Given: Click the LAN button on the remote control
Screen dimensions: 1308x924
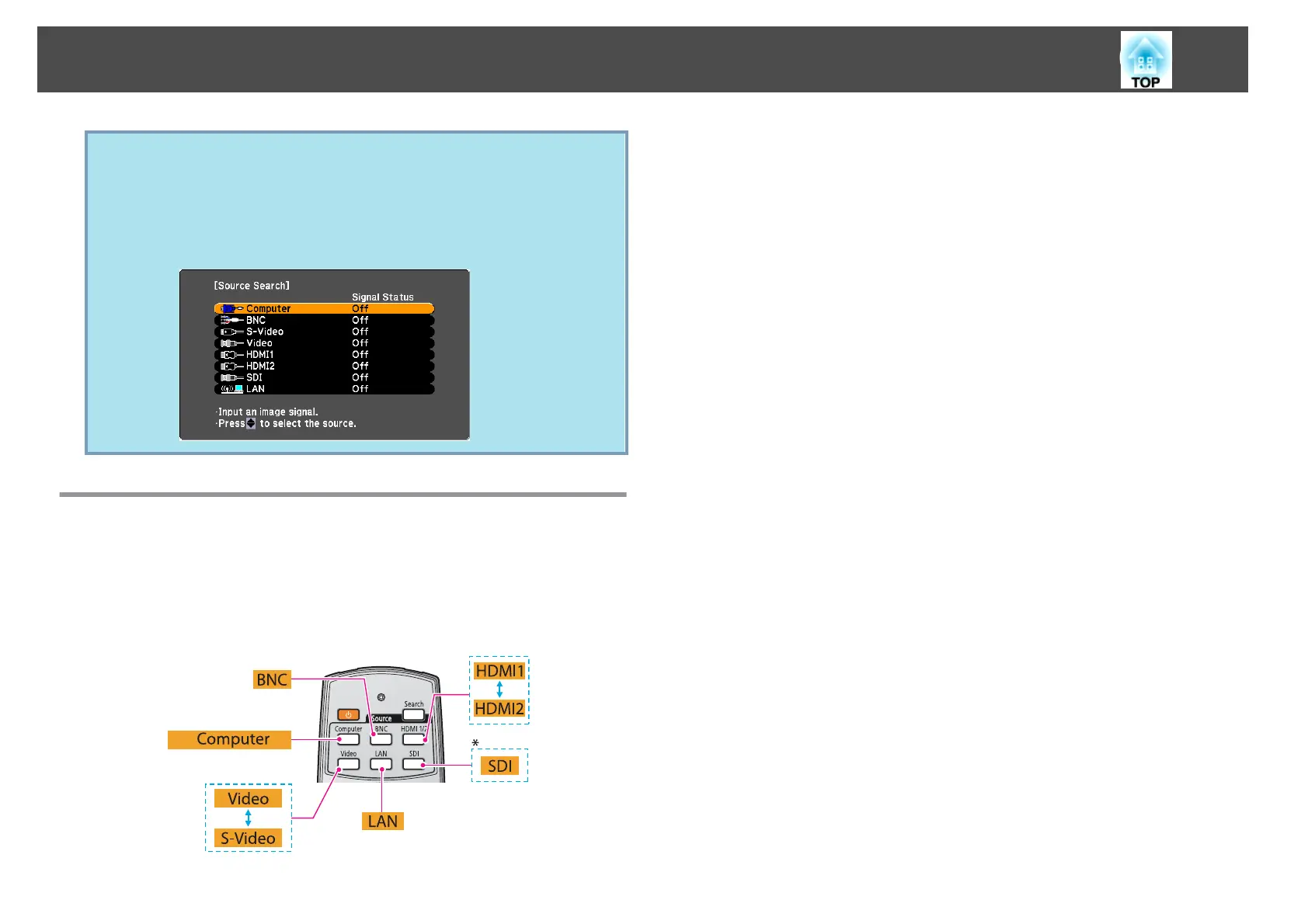Looking at the screenshot, I should (381, 764).
